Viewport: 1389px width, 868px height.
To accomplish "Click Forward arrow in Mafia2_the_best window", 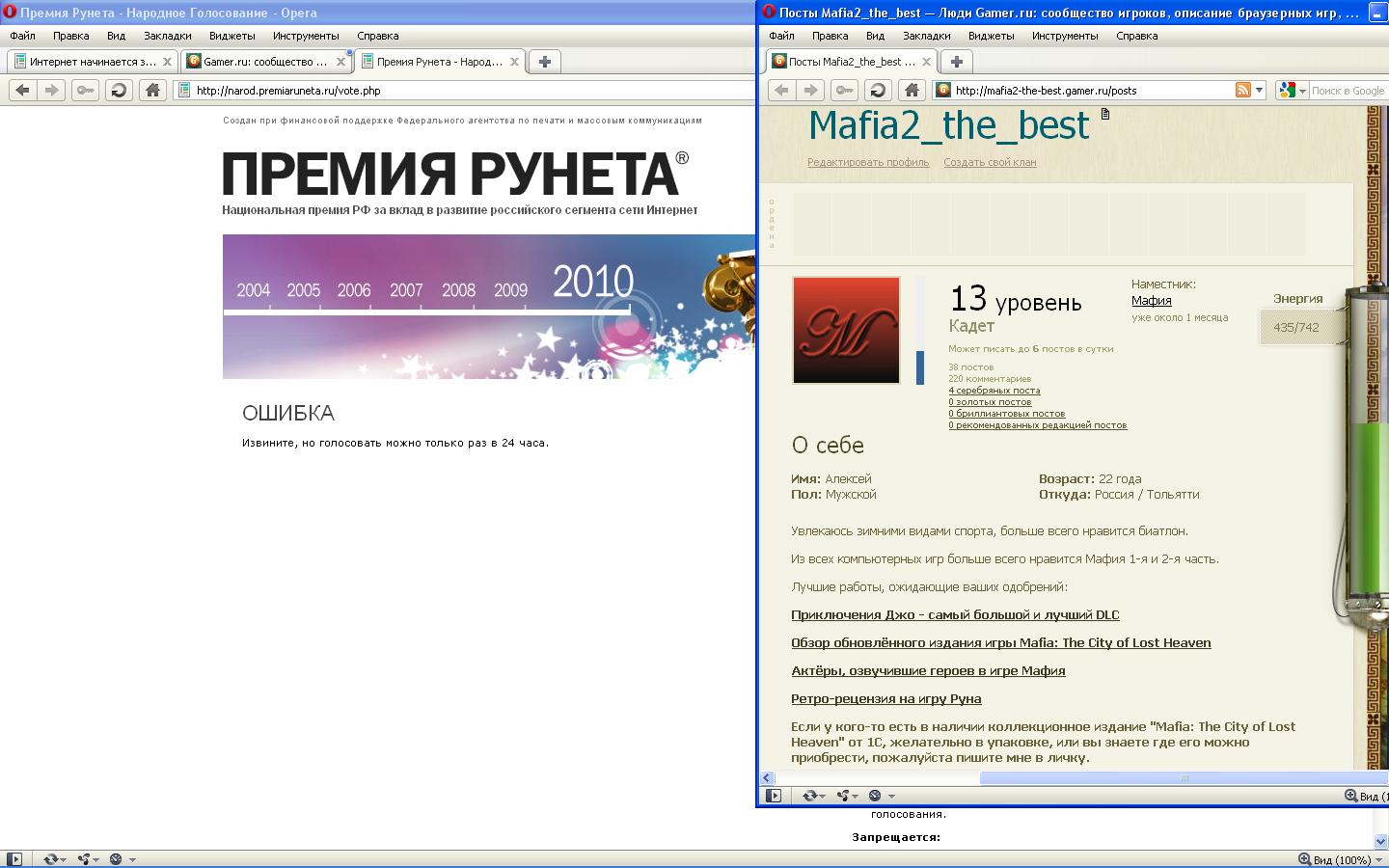I will click(811, 90).
